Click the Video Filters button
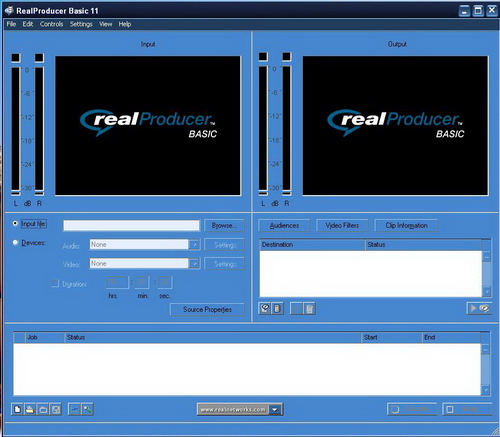This screenshot has width=500, height=437. point(342,225)
